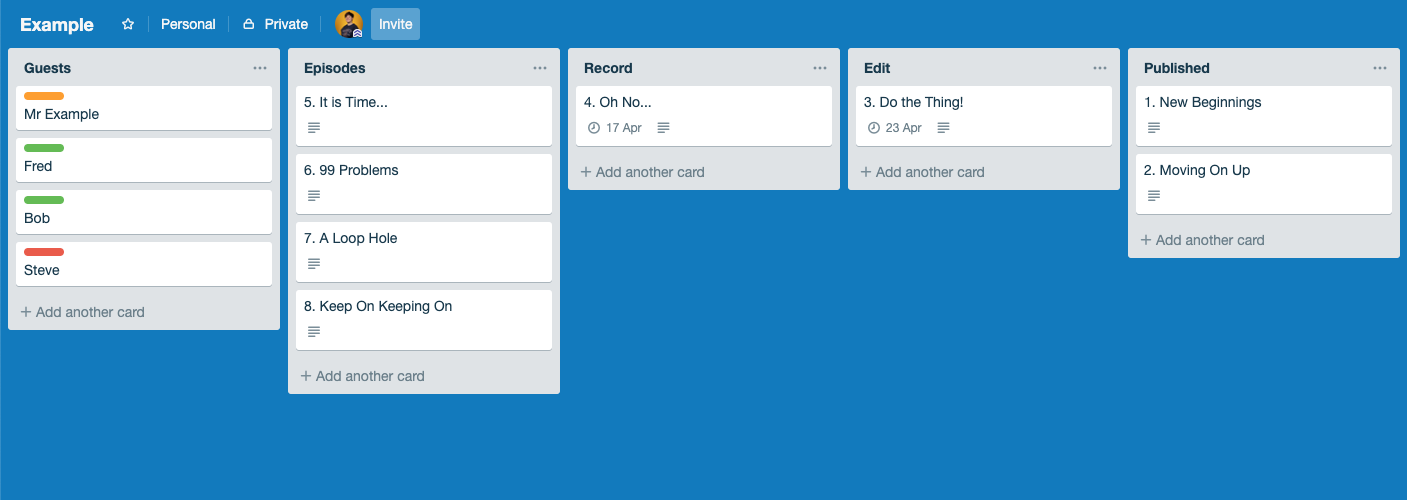Click description icon on New Beginnings card
1407x500 pixels.
[x=1154, y=128]
